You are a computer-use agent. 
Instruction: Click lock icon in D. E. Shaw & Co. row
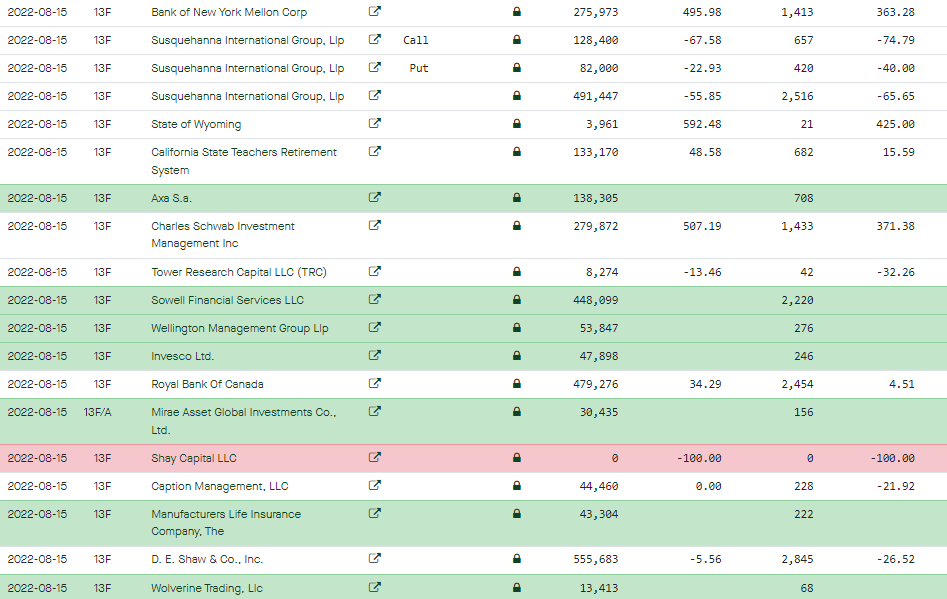tap(516, 559)
